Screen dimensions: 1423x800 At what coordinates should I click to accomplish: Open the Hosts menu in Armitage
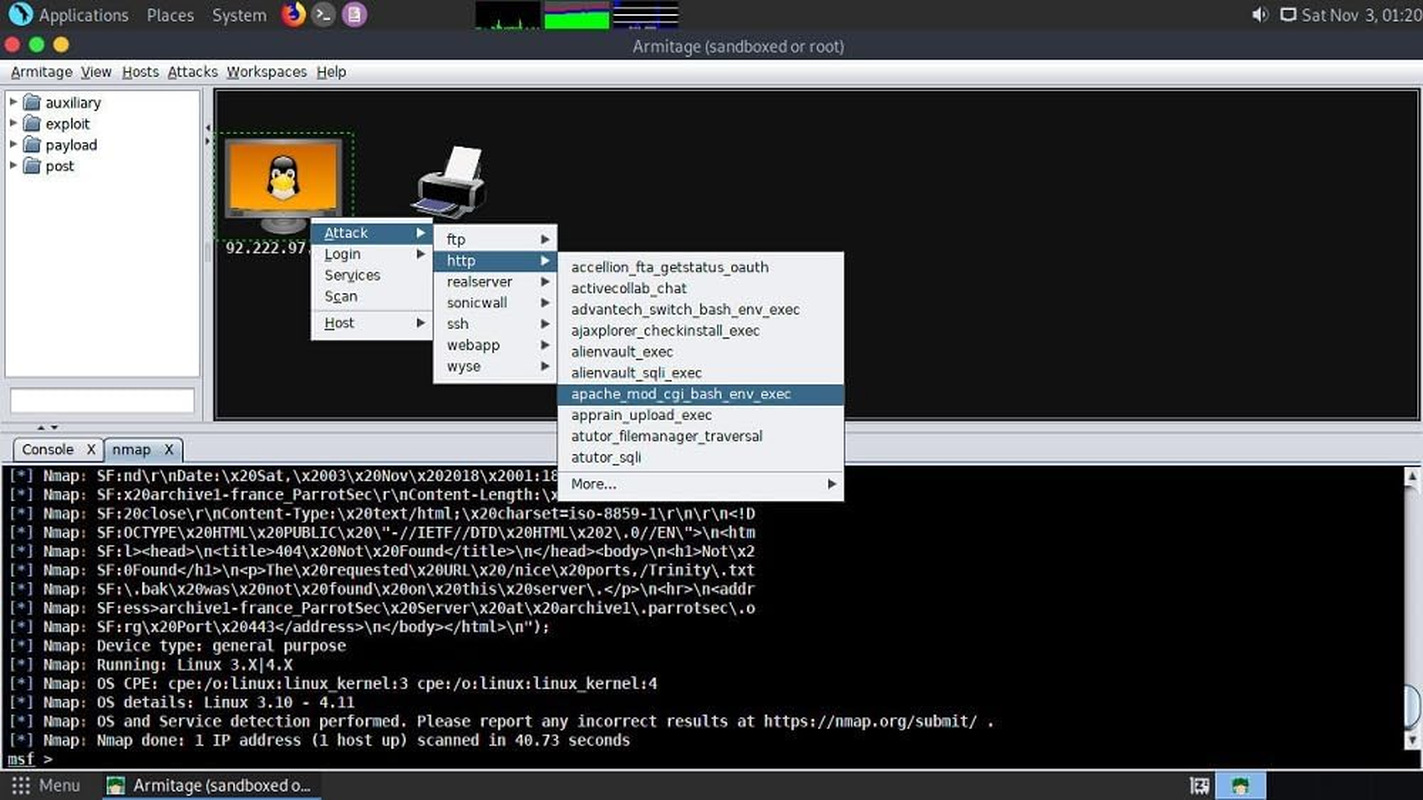tap(140, 71)
